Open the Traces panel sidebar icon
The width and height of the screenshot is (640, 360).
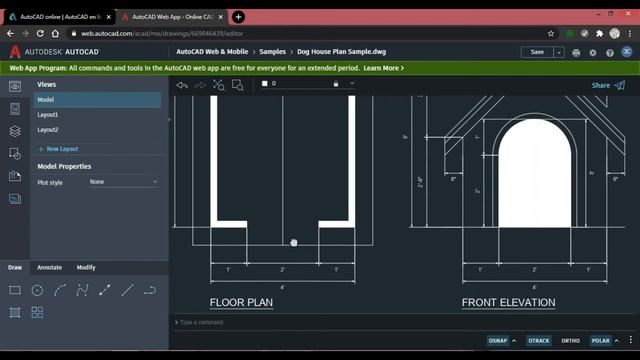[x=15, y=199]
